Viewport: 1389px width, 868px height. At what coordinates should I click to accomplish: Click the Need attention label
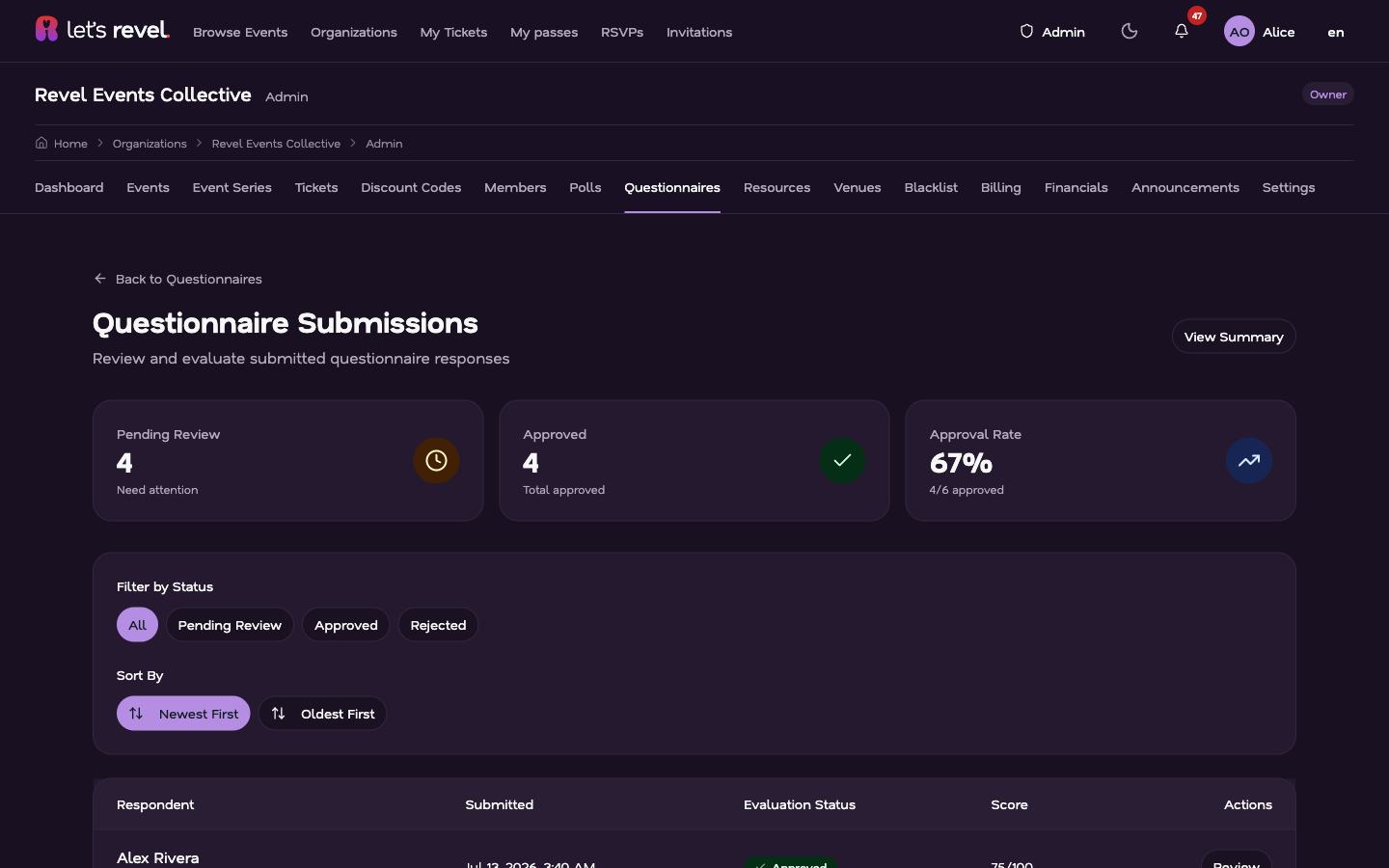[157, 490]
